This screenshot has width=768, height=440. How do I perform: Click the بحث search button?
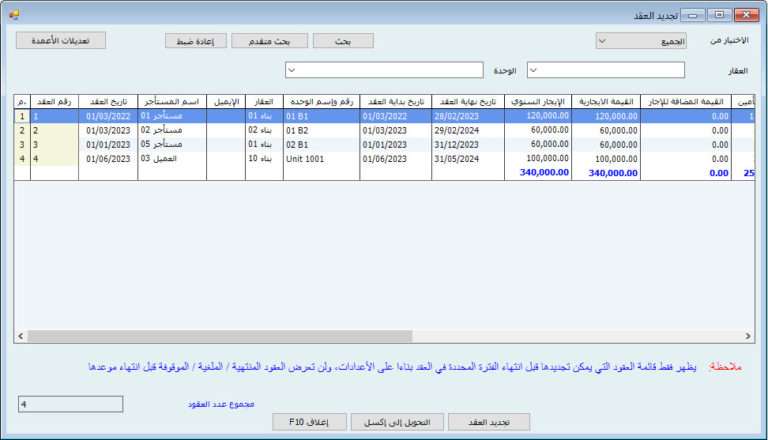tap(343, 41)
